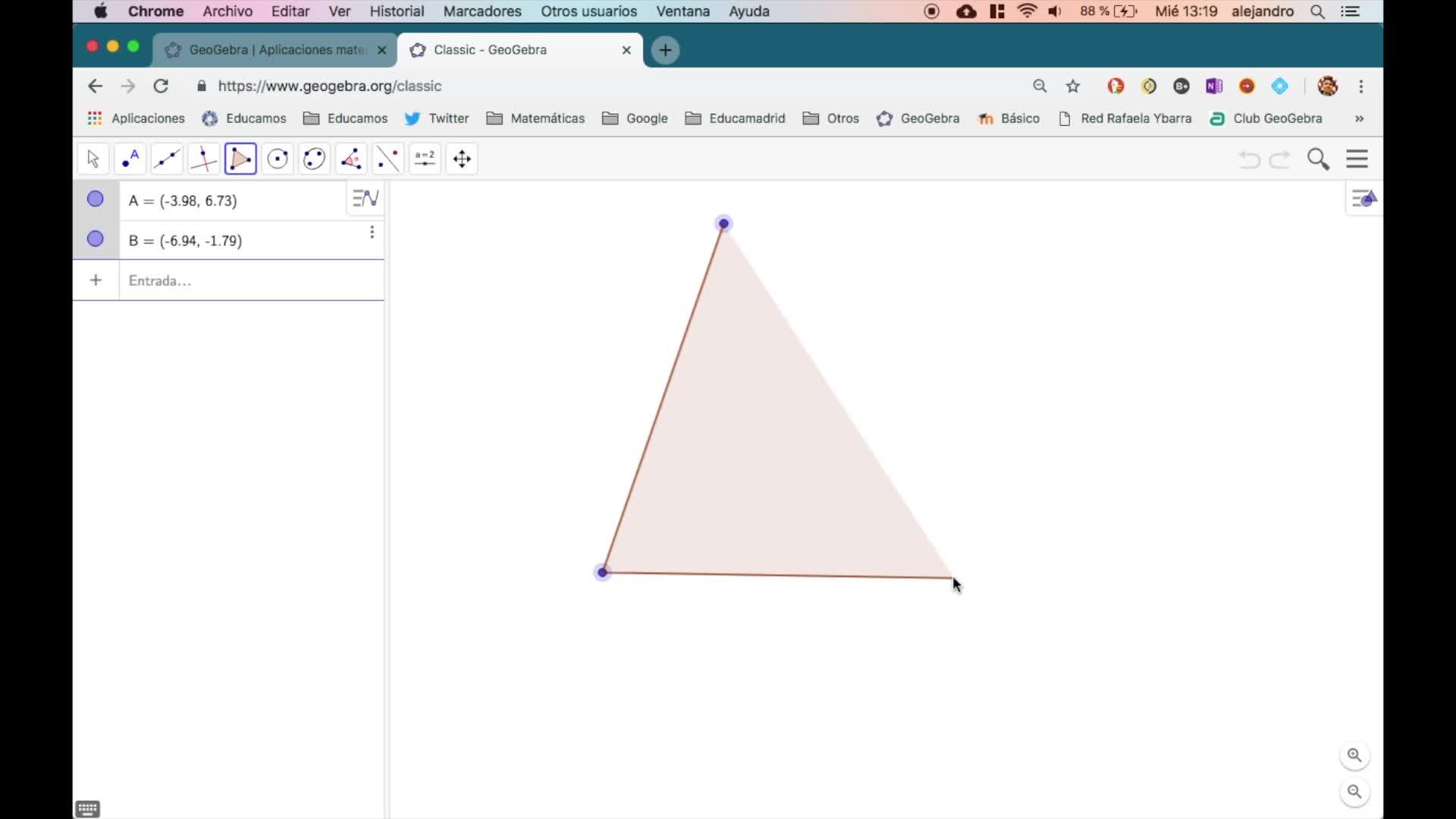Image resolution: width=1456 pixels, height=819 pixels.
Task: Select the Line tool
Action: tap(167, 159)
